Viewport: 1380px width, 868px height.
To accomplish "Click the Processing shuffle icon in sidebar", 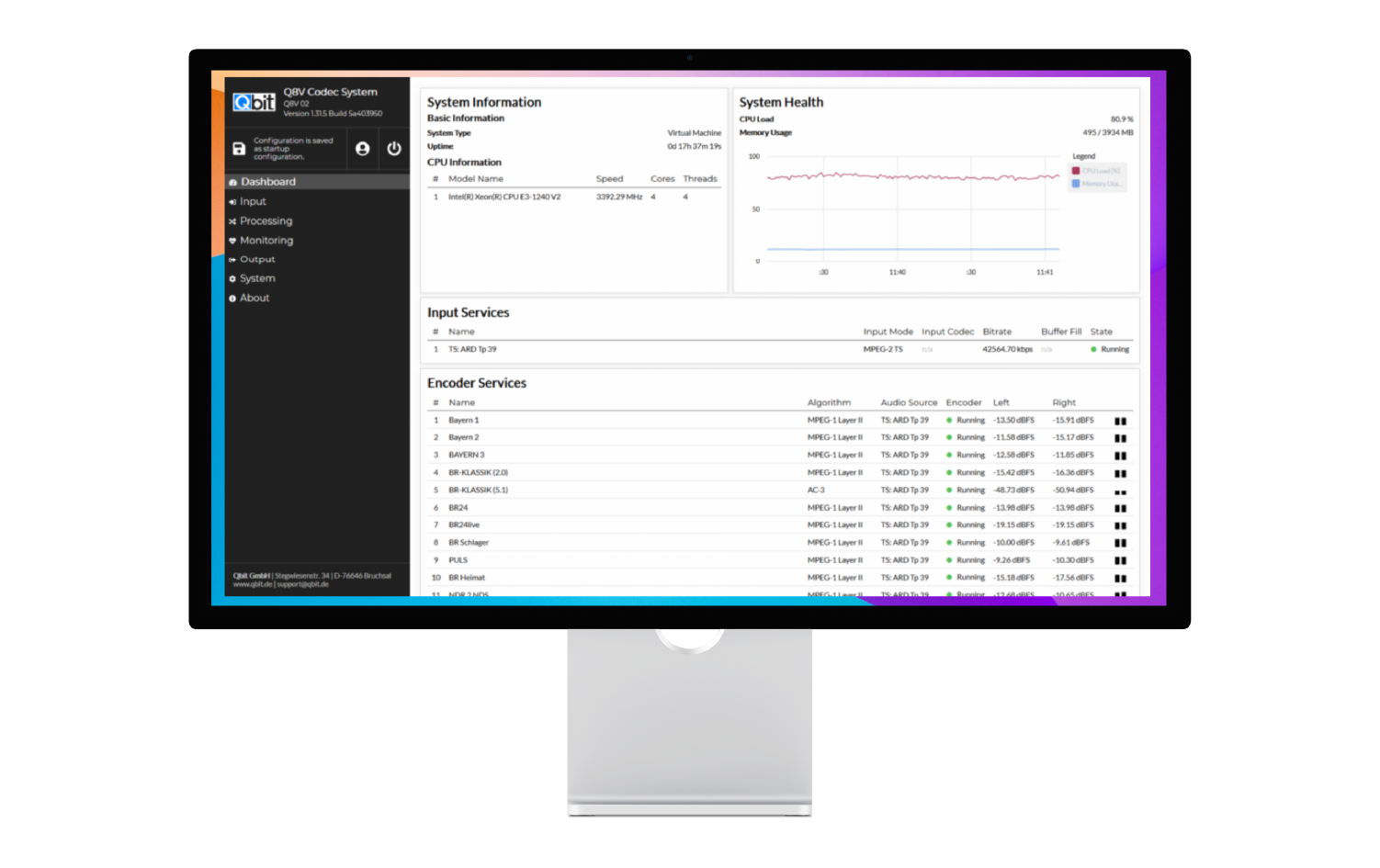I will click(x=232, y=220).
